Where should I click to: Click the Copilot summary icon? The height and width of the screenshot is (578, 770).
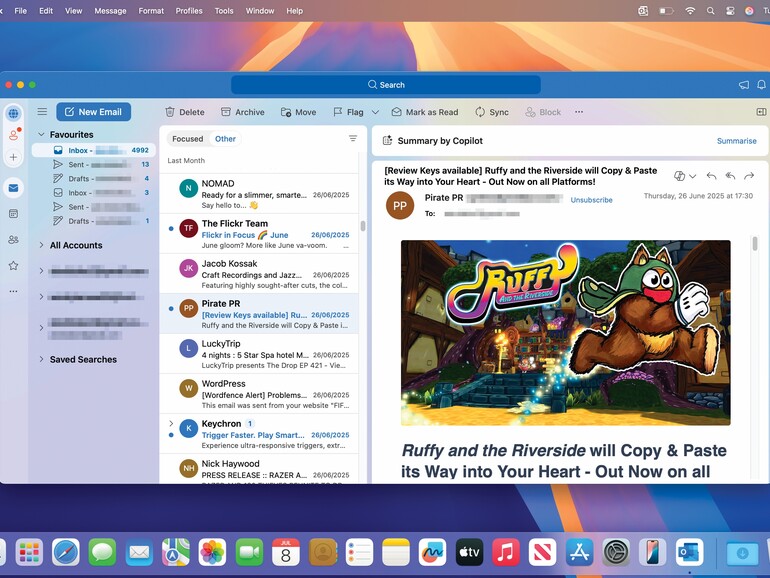tap(387, 140)
